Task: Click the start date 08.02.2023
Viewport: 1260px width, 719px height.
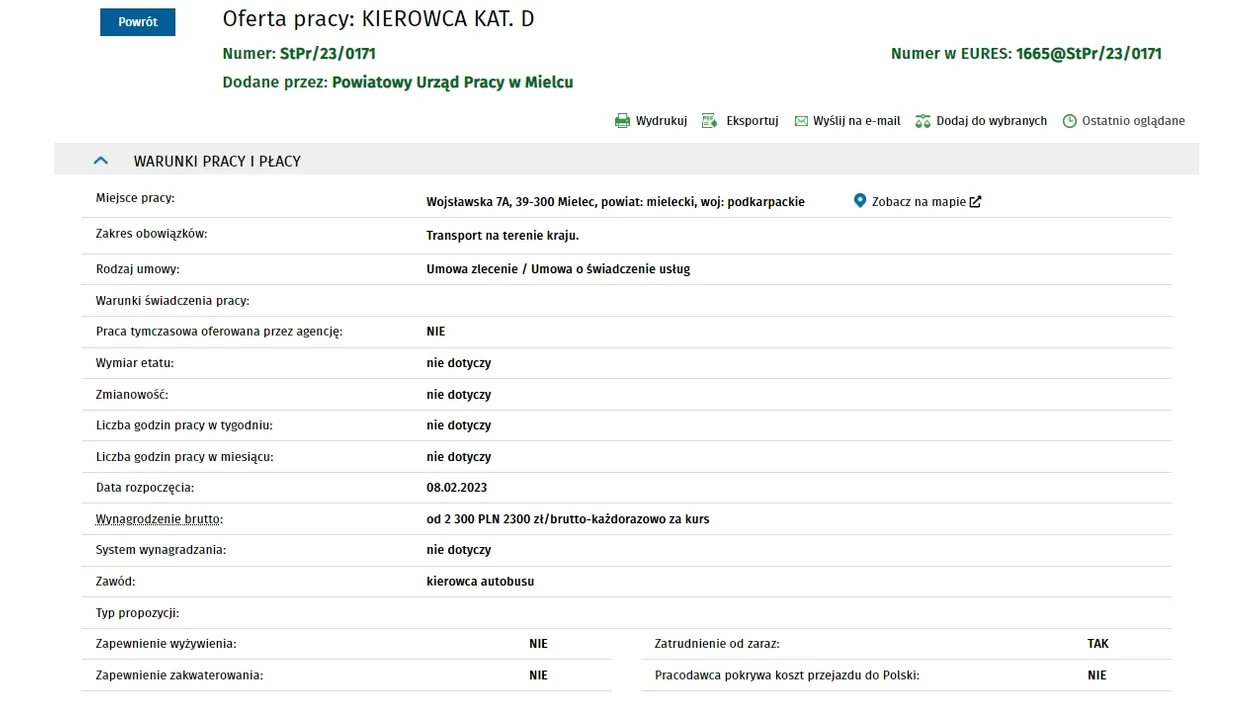Action: point(457,487)
